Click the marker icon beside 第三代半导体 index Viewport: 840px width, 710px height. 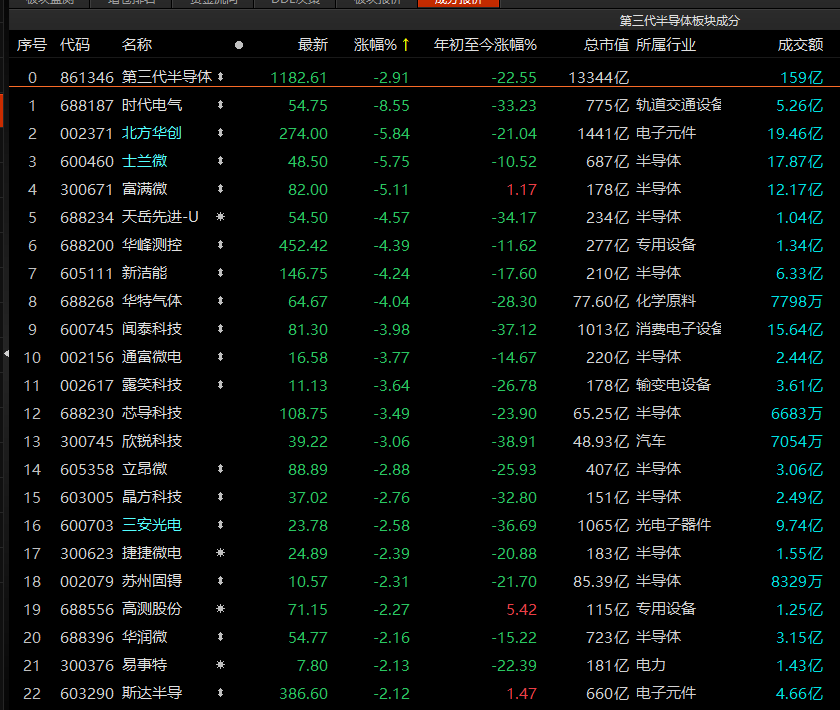tap(220, 77)
